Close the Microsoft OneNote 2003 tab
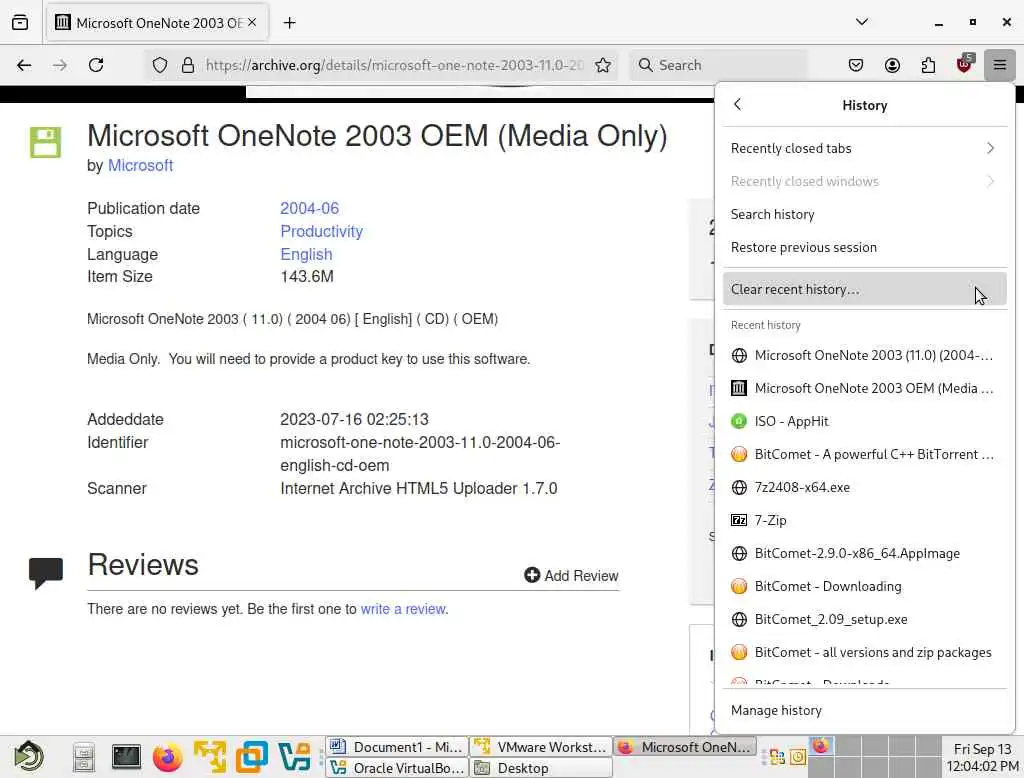 point(252,22)
